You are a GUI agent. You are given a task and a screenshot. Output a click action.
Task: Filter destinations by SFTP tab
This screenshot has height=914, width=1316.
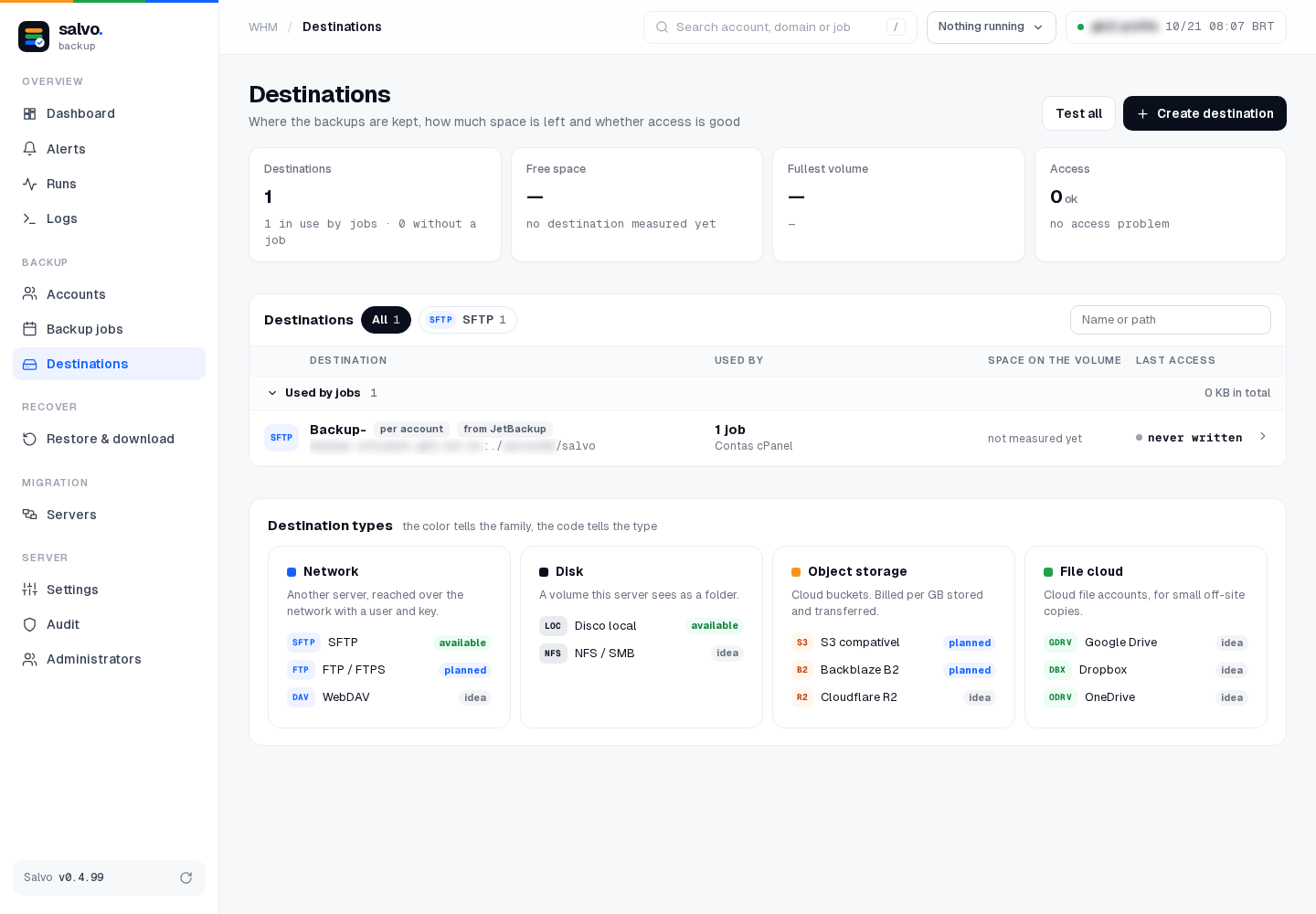[468, 320]
